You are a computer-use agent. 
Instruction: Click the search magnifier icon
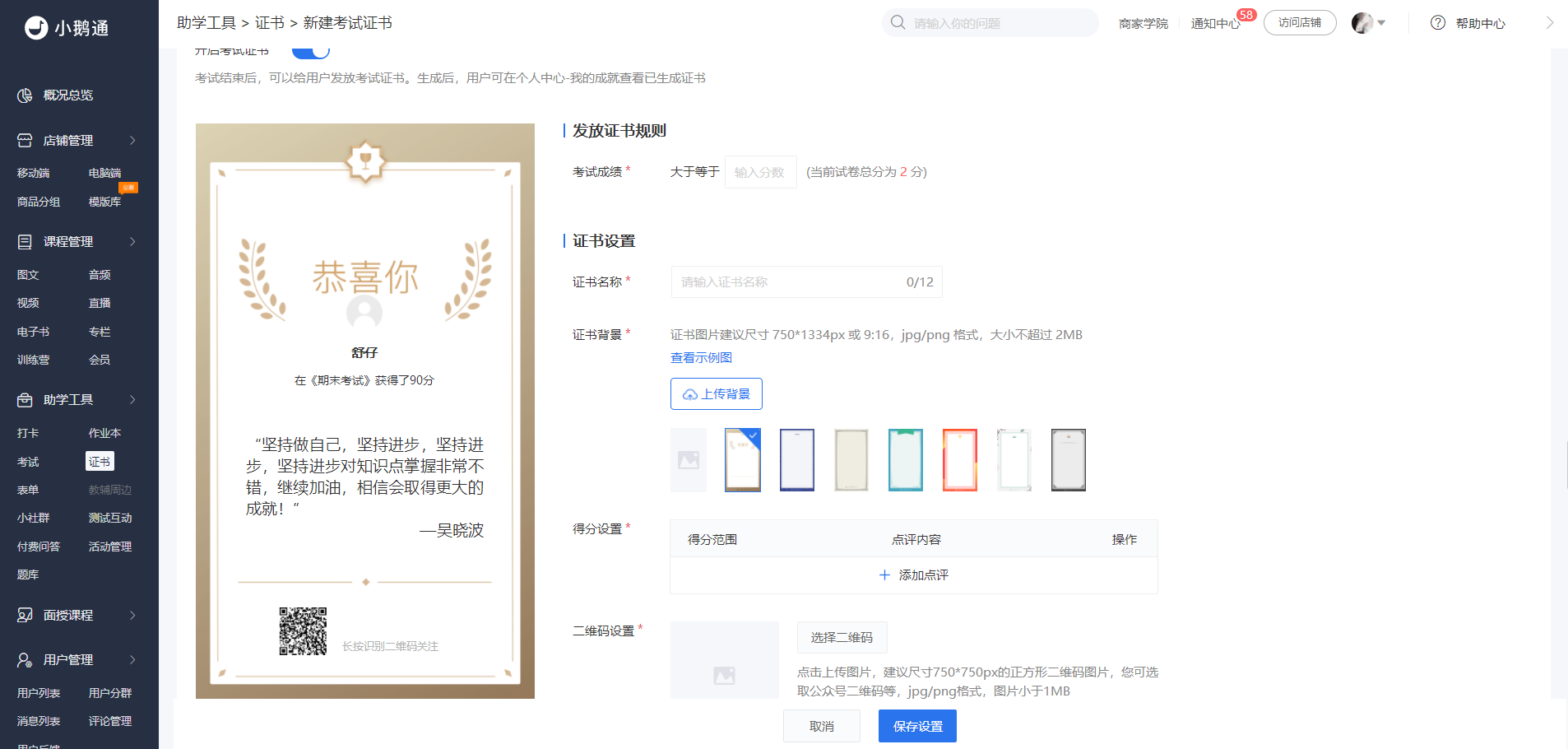pos(898,22)
